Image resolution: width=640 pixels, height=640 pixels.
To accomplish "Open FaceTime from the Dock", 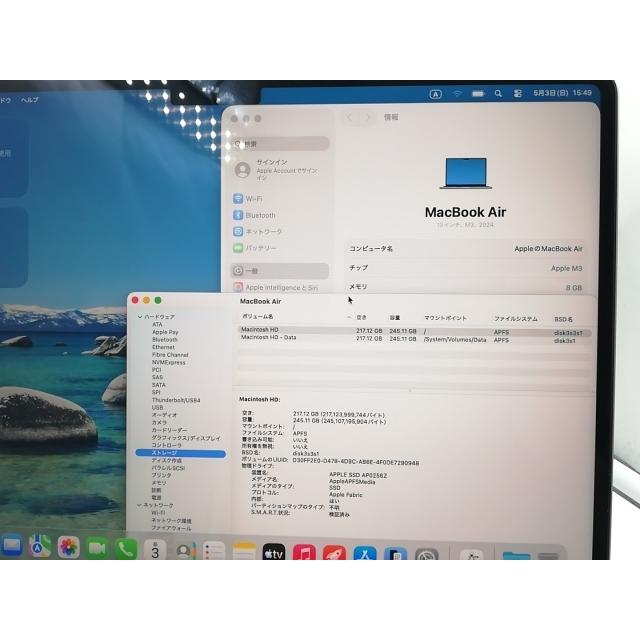I will [97, 548].
